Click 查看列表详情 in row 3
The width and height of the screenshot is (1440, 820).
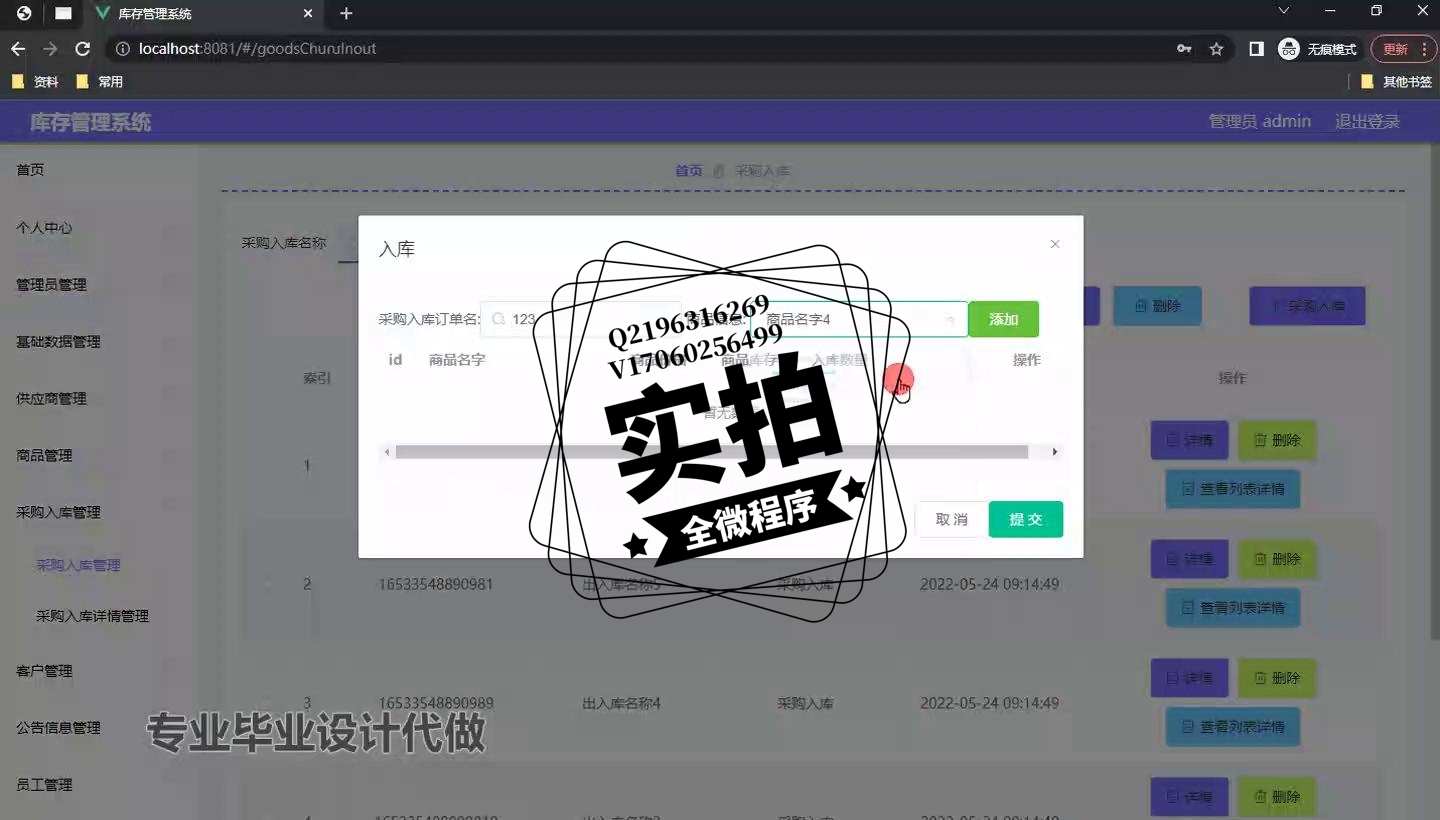(1233, 726)
